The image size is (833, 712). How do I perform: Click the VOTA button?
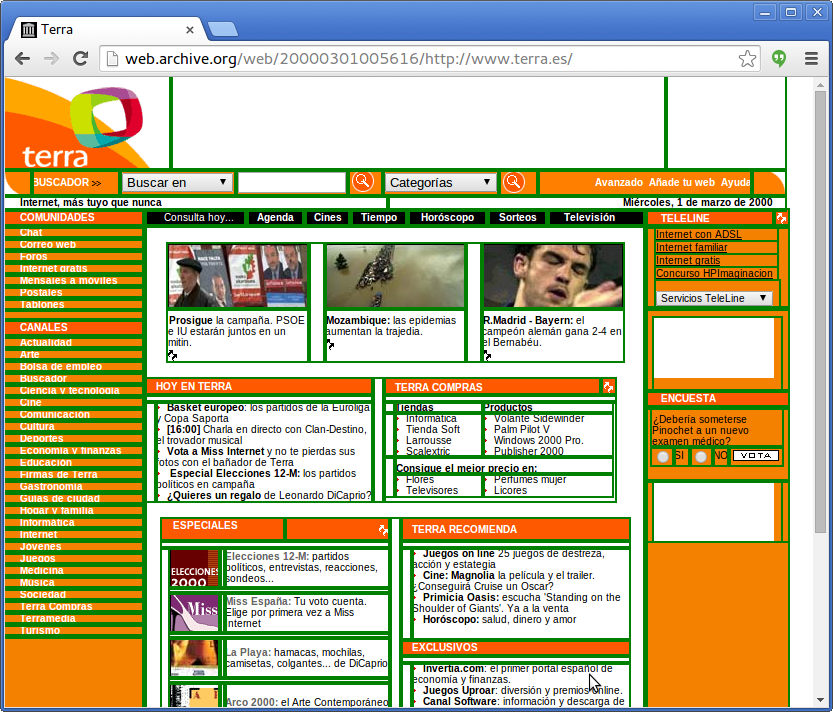tap(755, 455)
